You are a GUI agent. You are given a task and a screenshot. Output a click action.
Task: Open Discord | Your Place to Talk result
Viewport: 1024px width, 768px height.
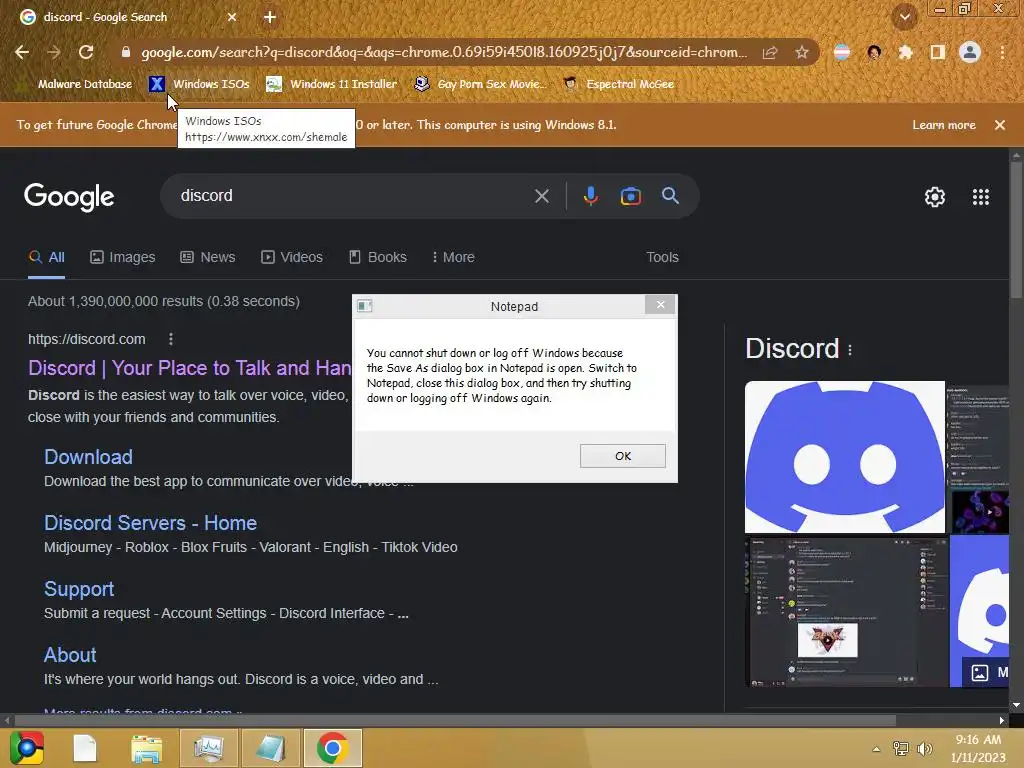pos(189,368)
